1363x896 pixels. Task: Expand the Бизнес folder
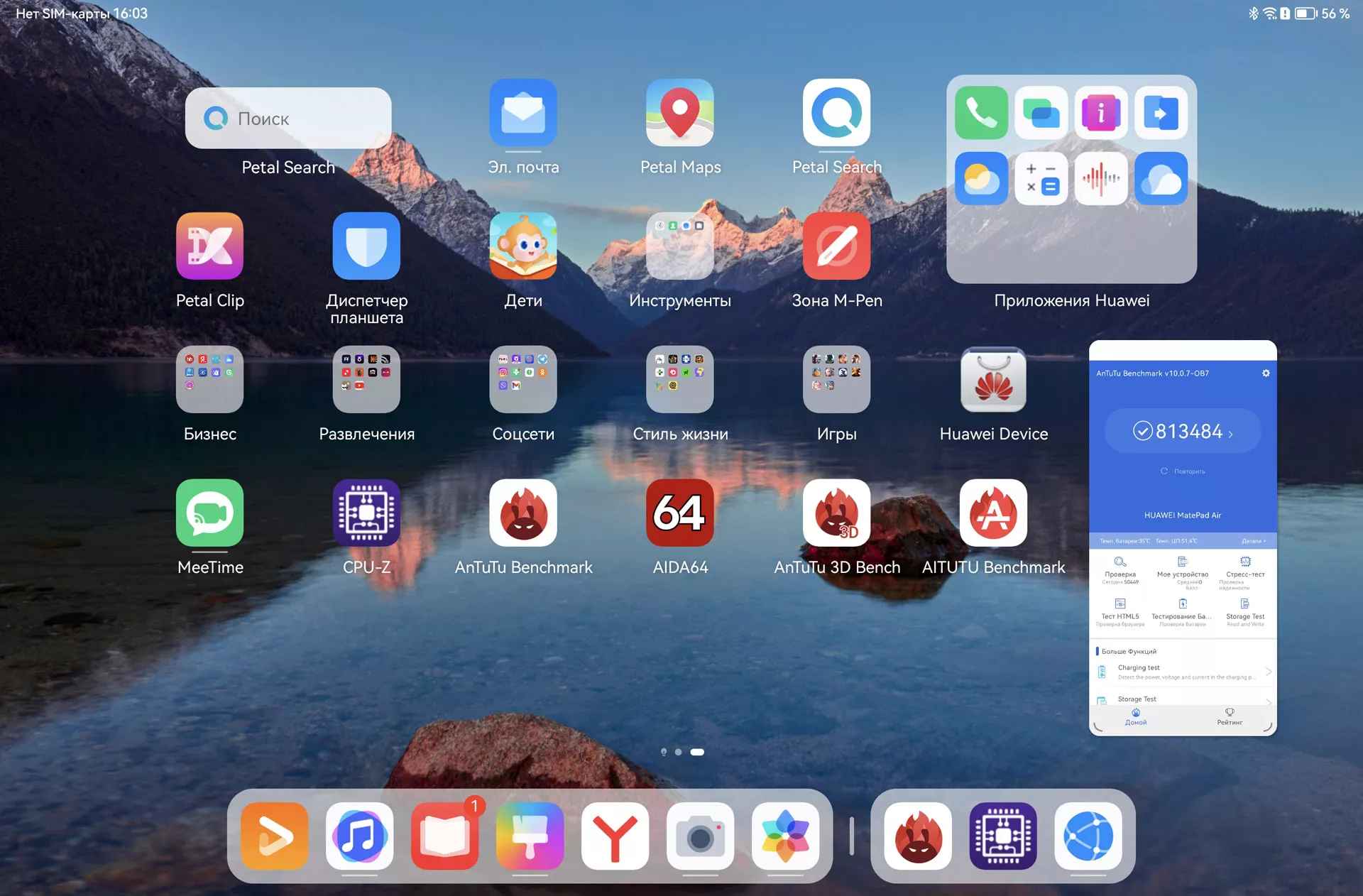point(209,379)
